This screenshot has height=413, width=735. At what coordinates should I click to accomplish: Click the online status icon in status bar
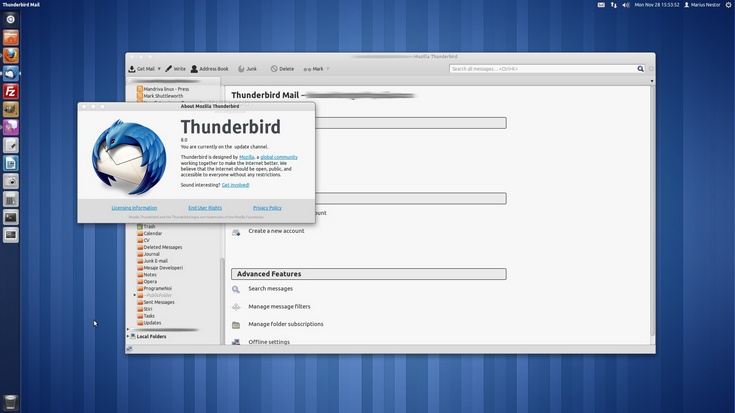tap(129, 349)
